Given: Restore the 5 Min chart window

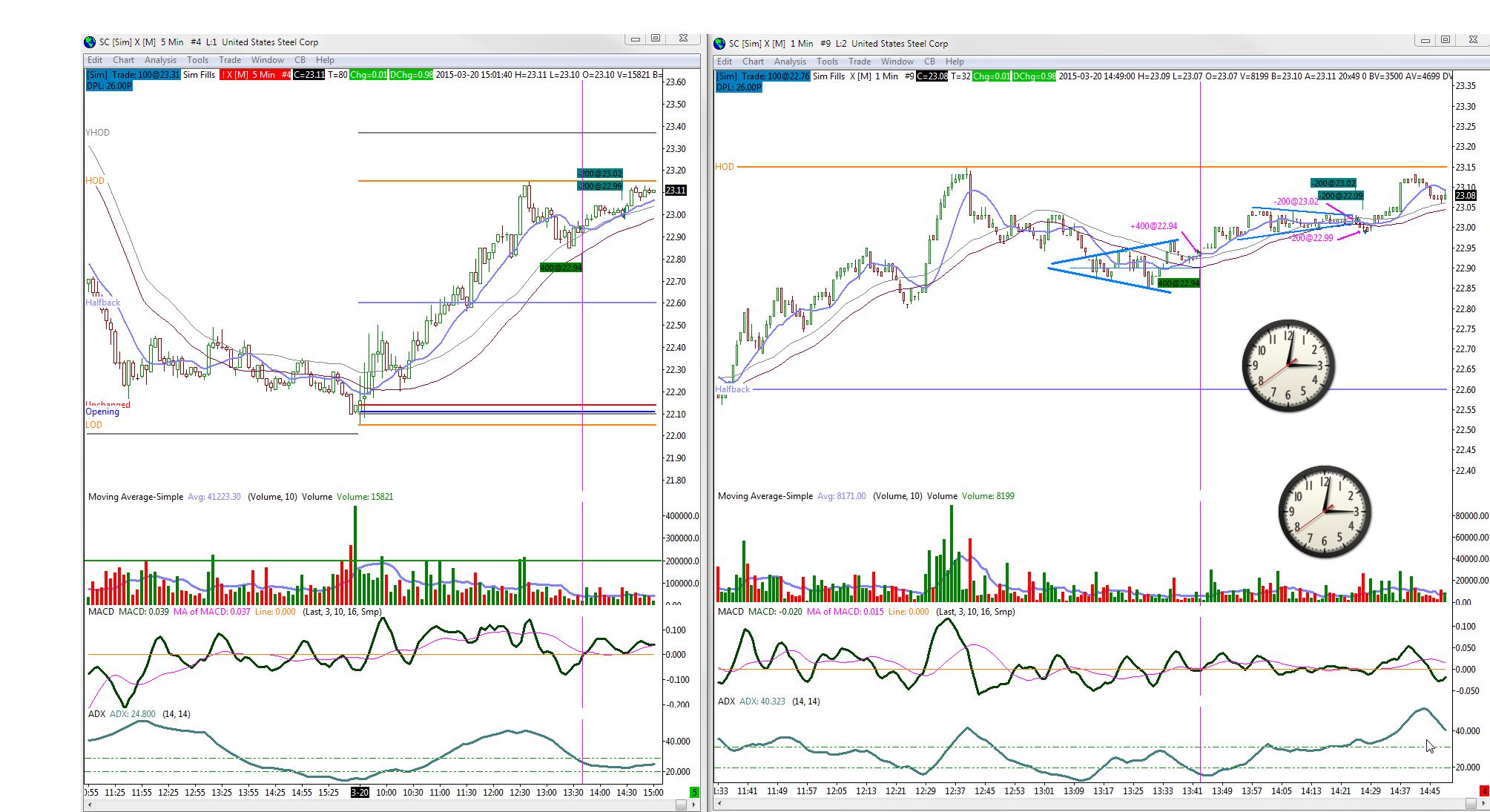Looking at the screenshot, I should (656, 39).
